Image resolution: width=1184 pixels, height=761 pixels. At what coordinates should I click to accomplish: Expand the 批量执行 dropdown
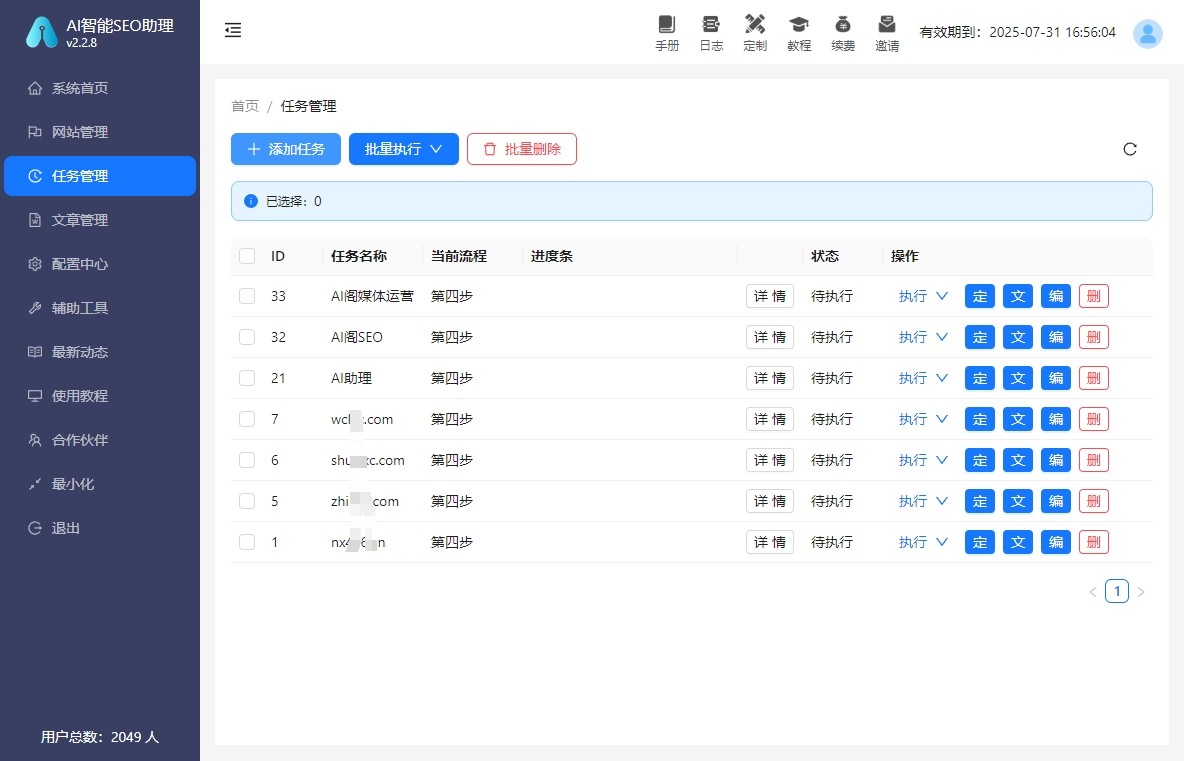click(x=404, y=149)
